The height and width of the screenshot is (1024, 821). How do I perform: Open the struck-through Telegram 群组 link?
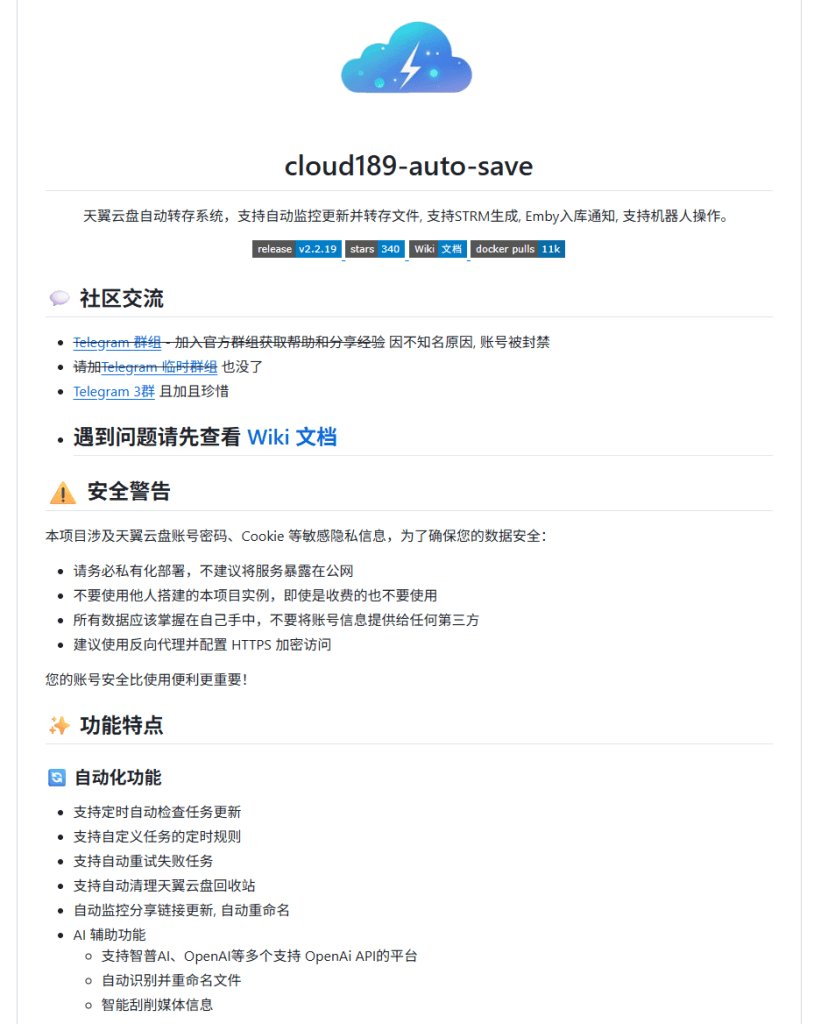[x=117, y=342]
